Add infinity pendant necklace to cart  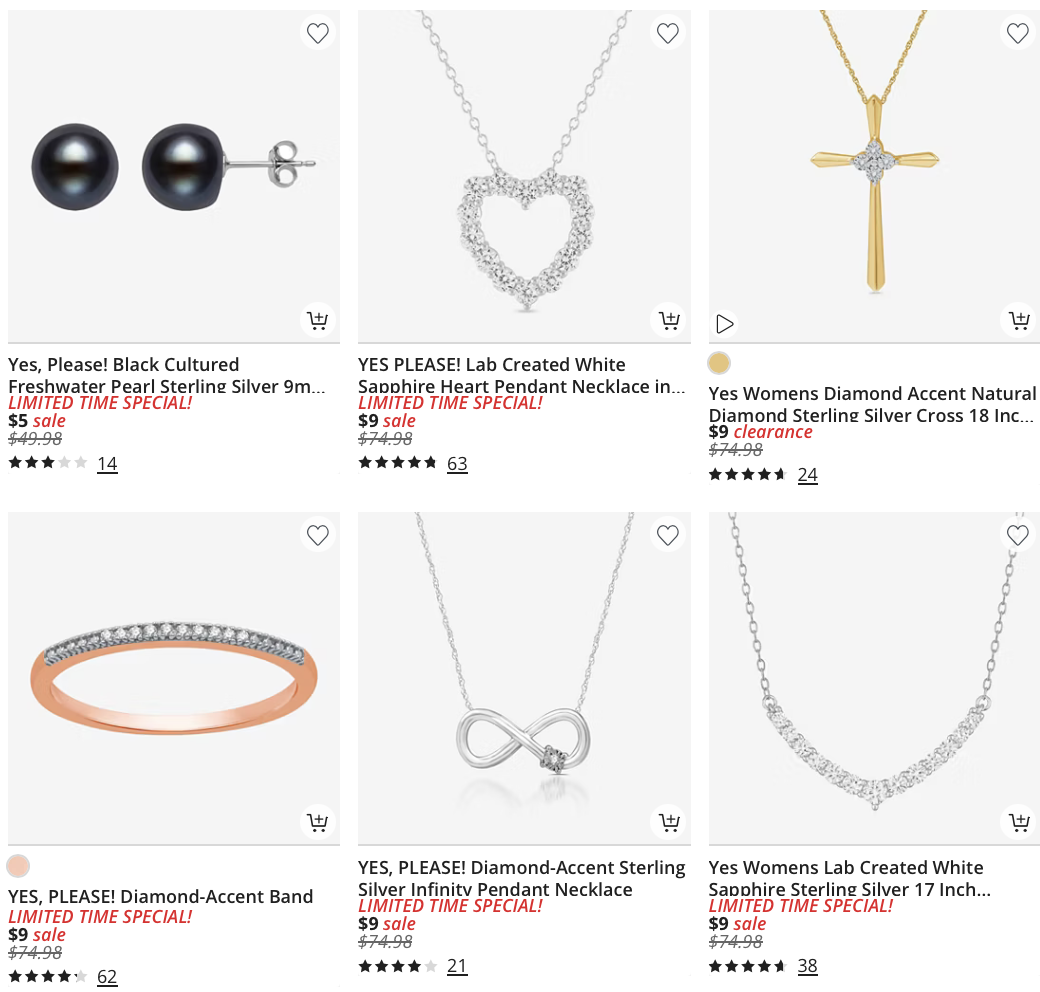(667, 822)
